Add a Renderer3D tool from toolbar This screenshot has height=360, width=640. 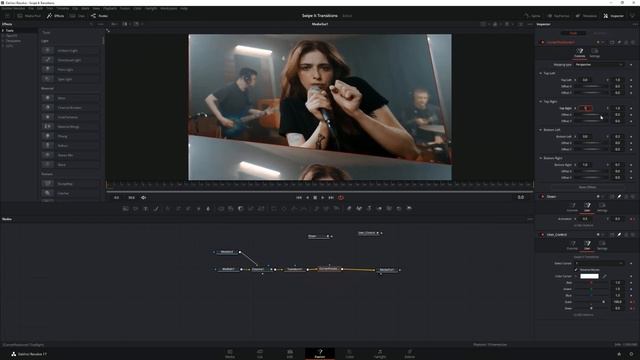pyautogui.click(x=409, y=209)
